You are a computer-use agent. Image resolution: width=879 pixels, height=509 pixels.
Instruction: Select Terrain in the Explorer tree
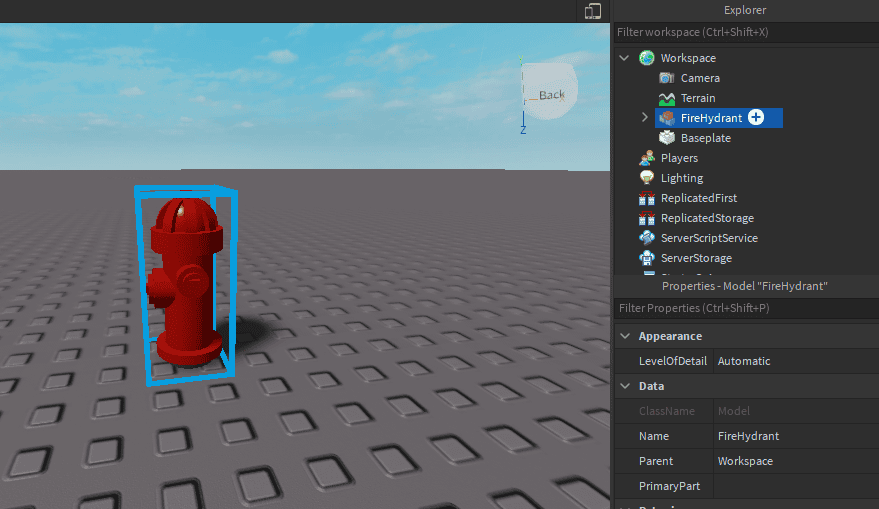pyautogui.click(x=698, y=98)
